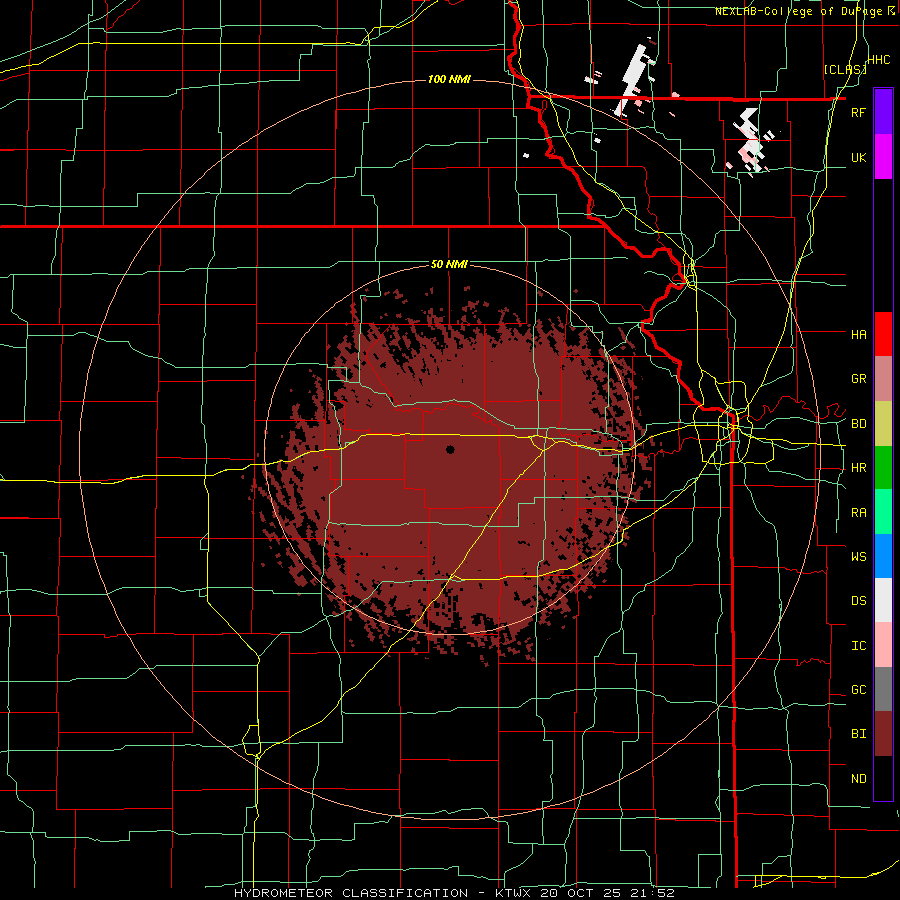Click the "HHC" product label

tap(879, 60)
